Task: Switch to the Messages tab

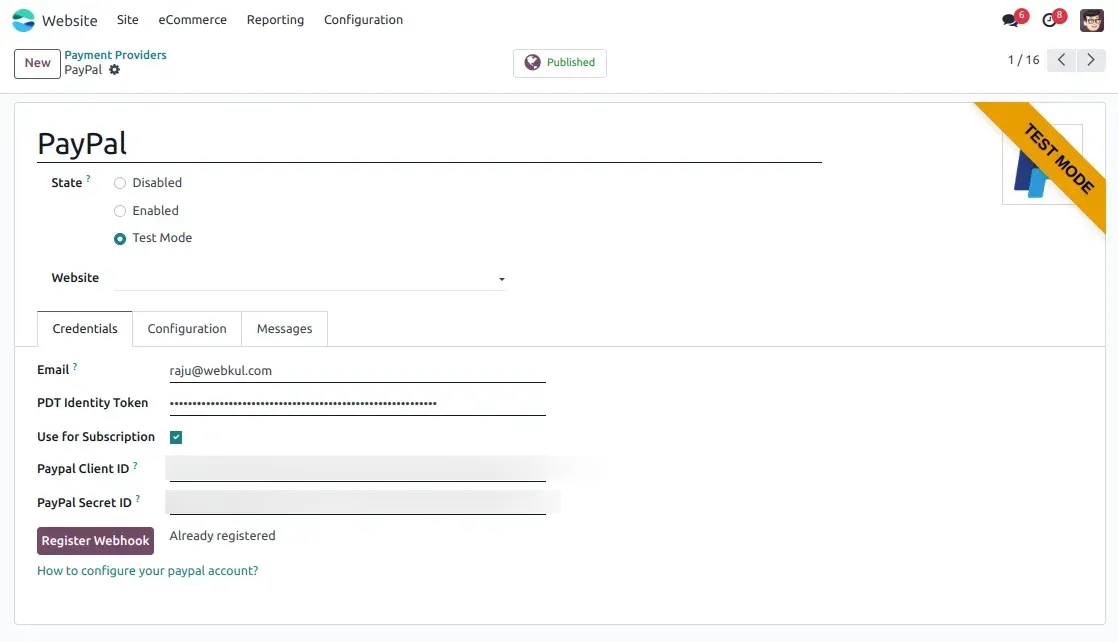Action: click(x=284, y=328)
